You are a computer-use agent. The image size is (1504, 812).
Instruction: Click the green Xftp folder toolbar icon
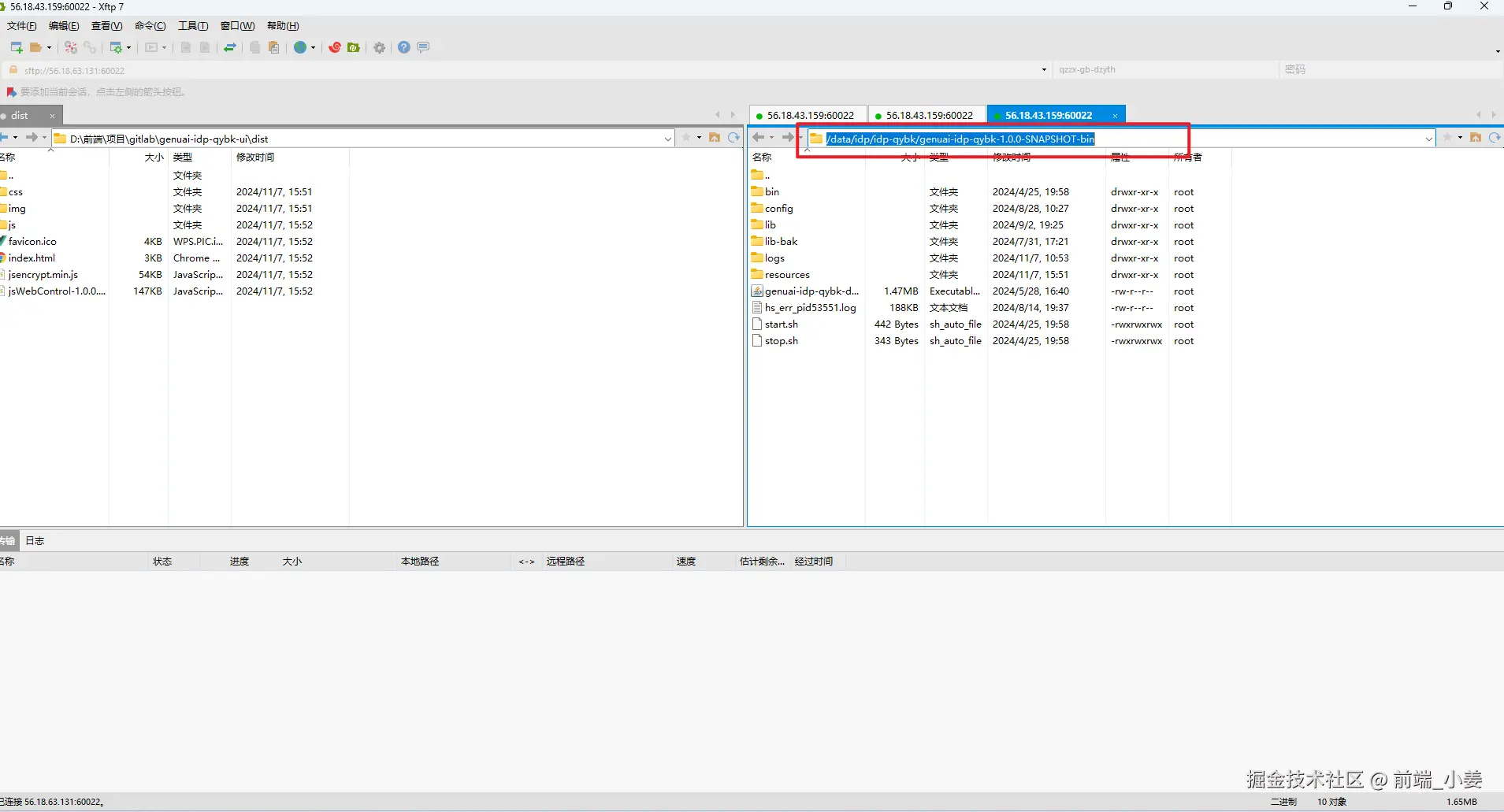coord(354,47)
